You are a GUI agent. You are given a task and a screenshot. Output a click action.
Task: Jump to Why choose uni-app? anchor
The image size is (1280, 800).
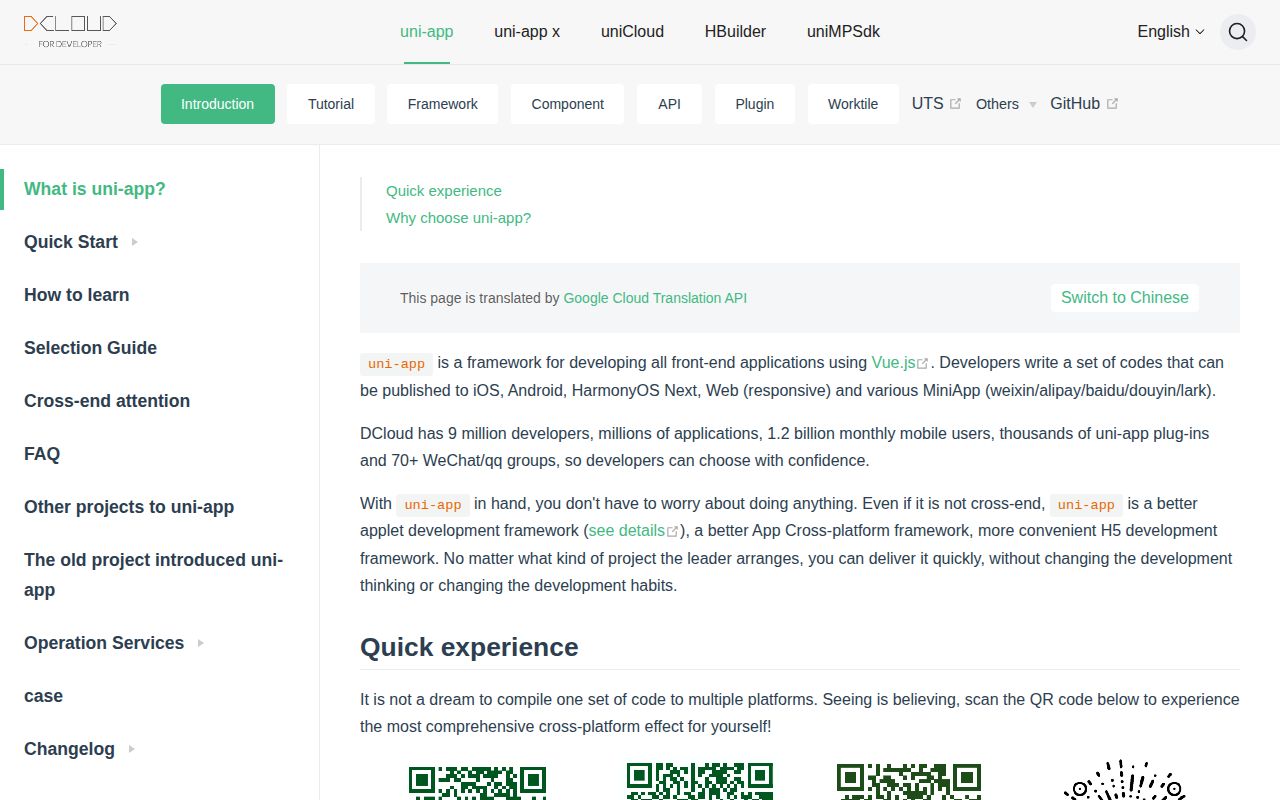[x=458, y=218]
